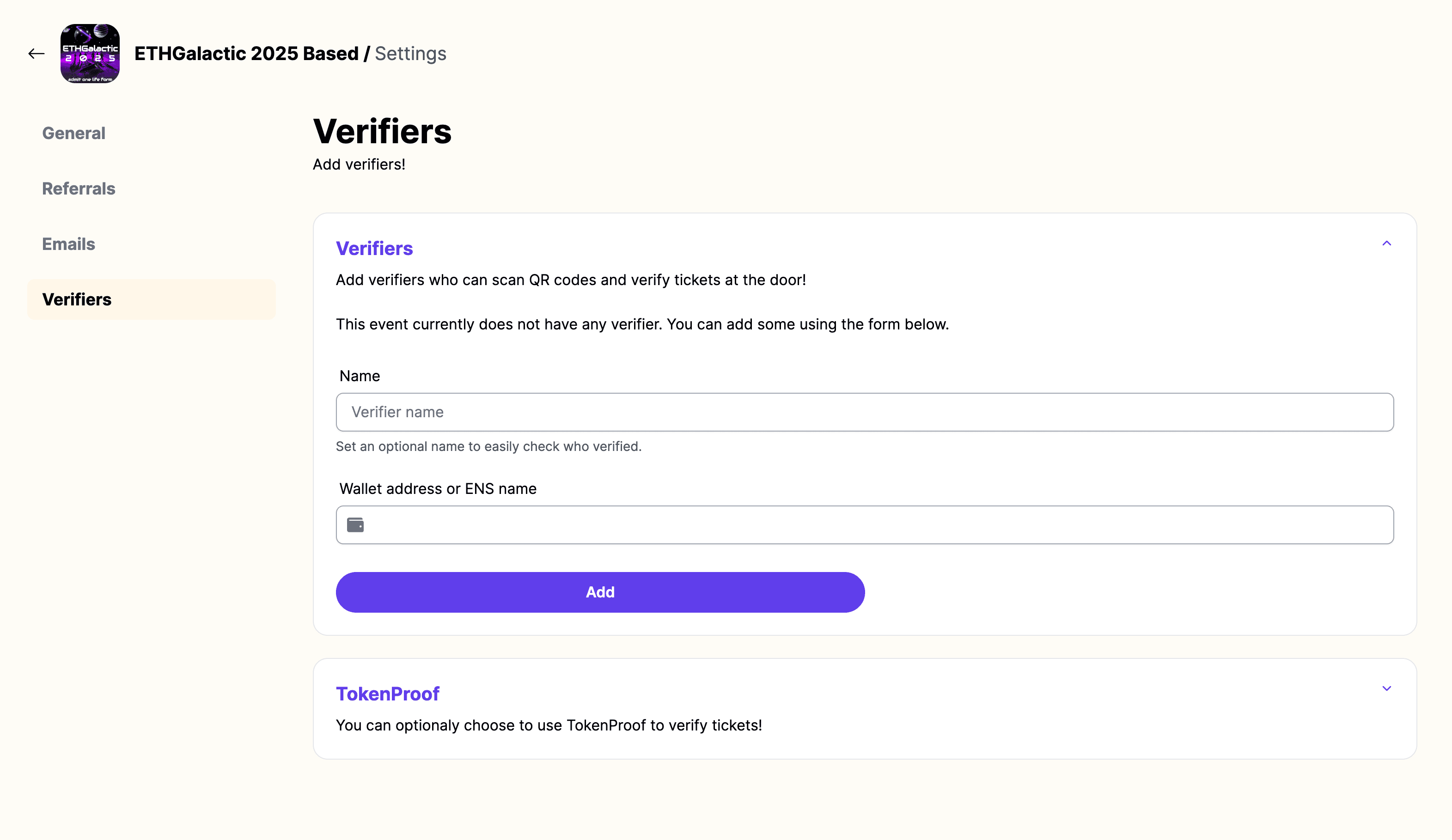Click the large Verifiers page heading
This screenshot has width=1452, height=840.
click(382, 131)
